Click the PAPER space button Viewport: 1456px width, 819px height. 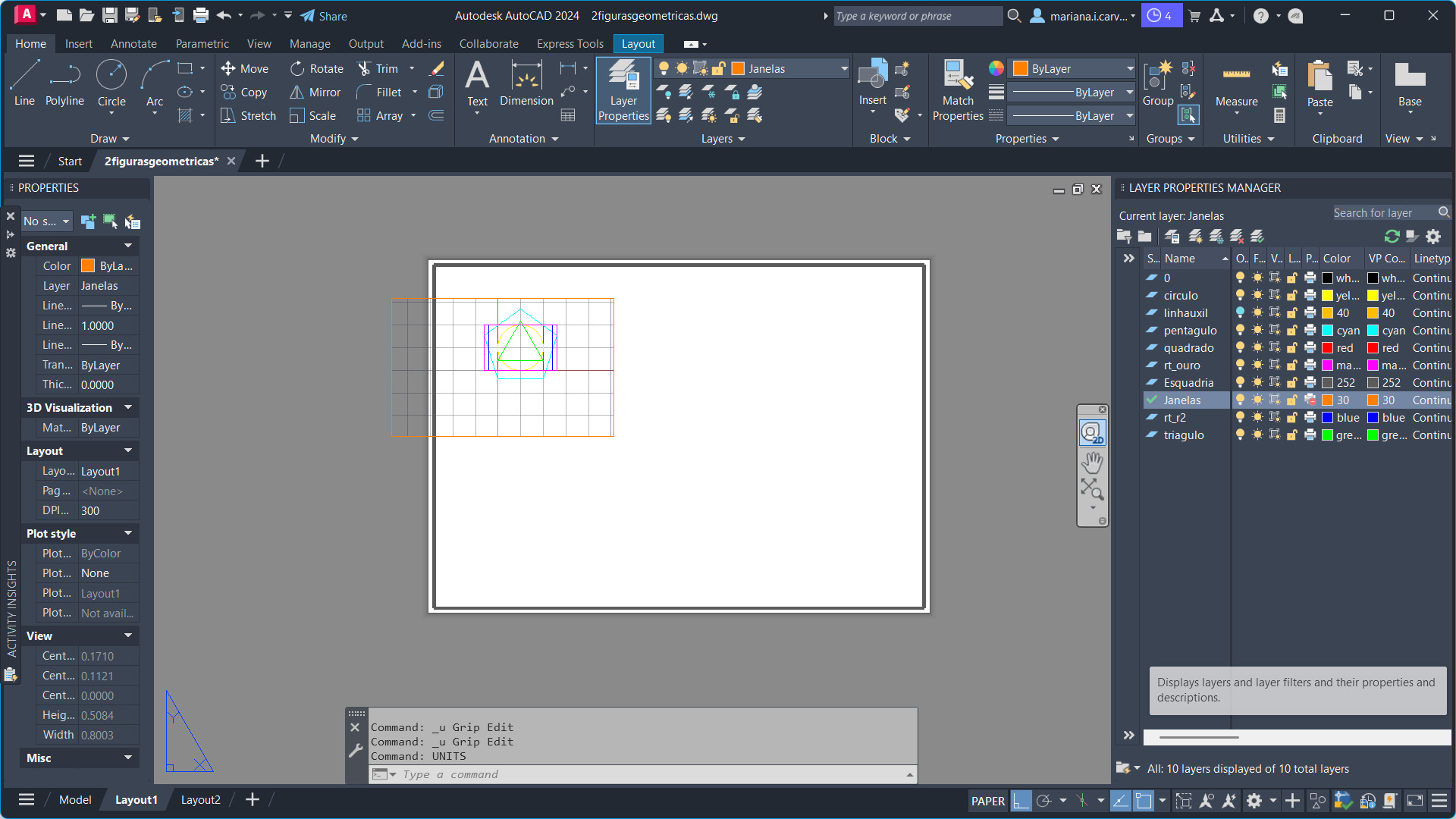987,801
